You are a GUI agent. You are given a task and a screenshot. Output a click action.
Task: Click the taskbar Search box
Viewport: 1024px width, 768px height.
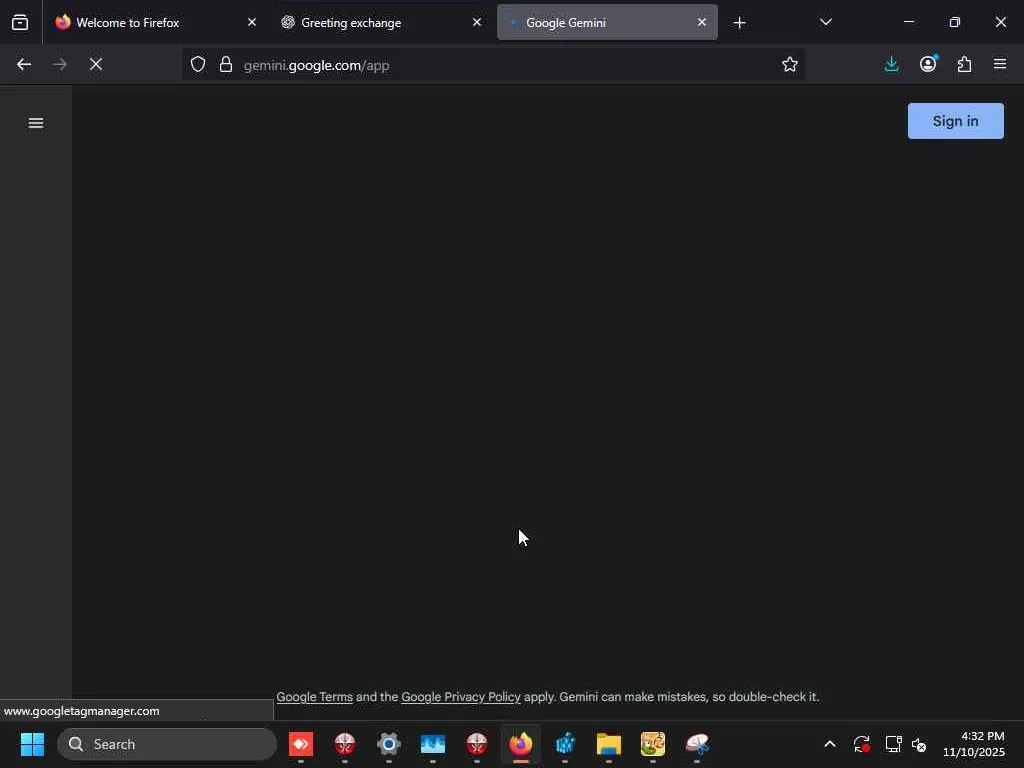(167, 744)
